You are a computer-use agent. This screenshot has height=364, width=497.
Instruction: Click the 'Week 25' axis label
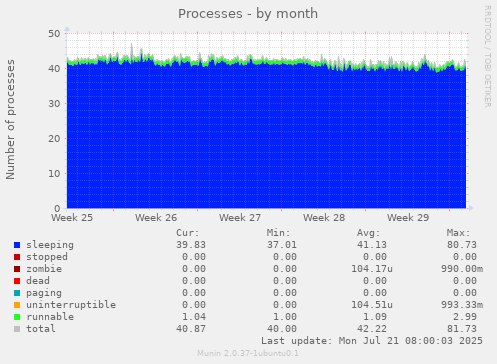point(72,218)
